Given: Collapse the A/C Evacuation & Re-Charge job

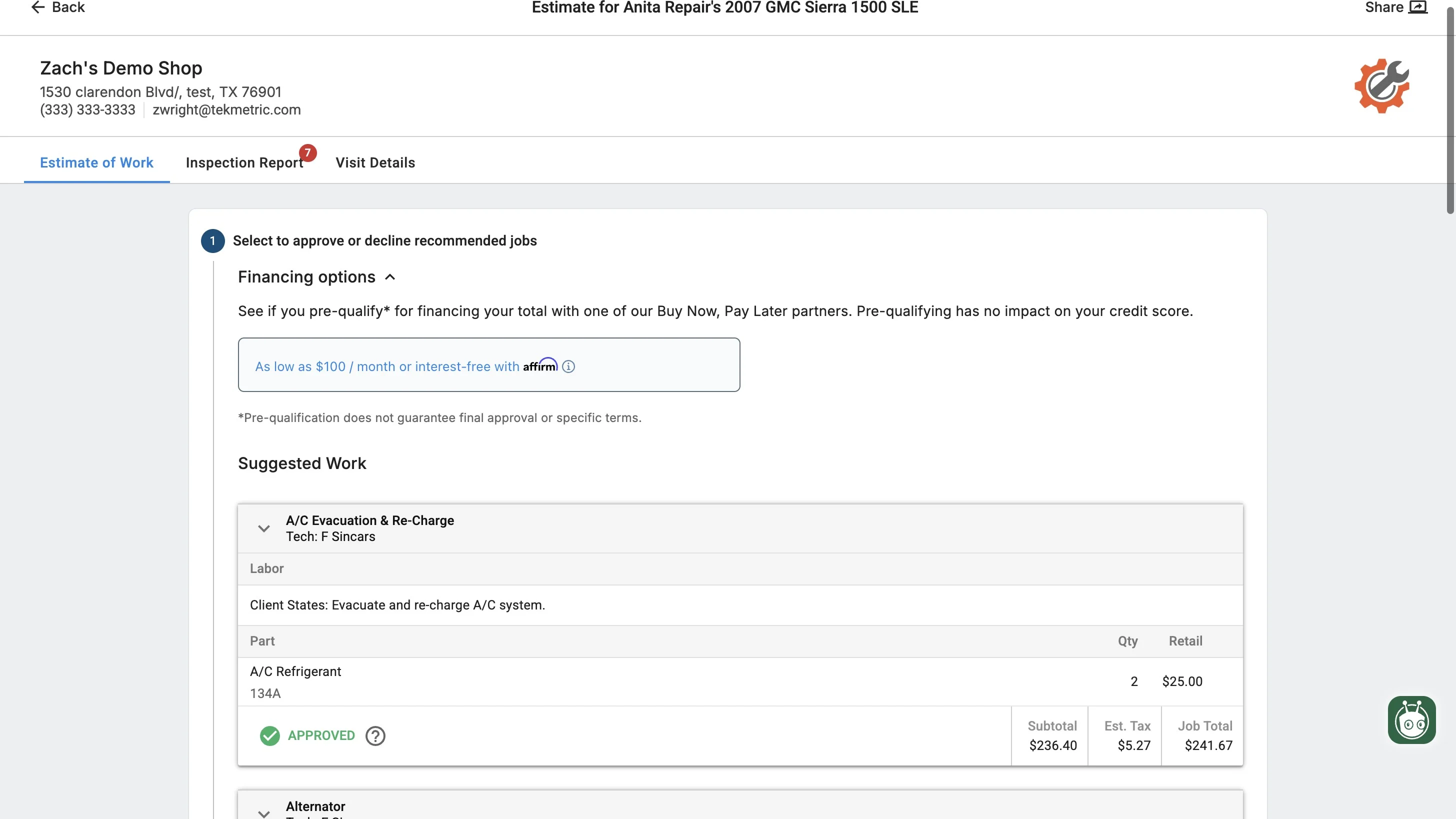Looking at the screenshot, I should 263,528.
